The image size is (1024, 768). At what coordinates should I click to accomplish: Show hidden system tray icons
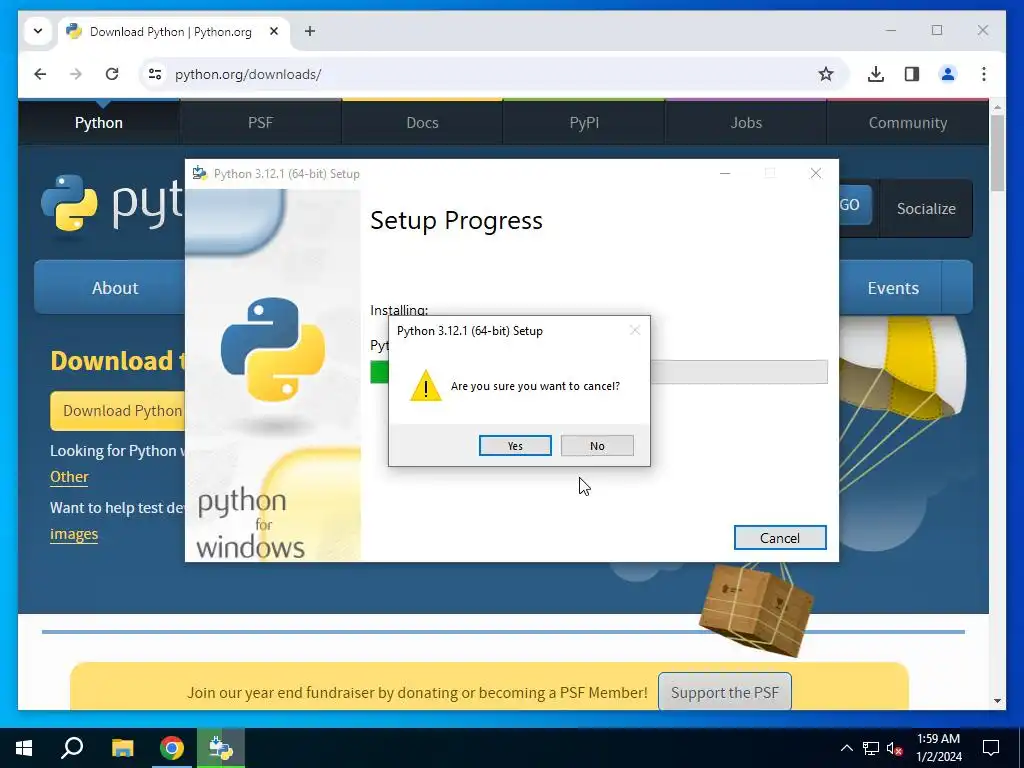(846, 748)
